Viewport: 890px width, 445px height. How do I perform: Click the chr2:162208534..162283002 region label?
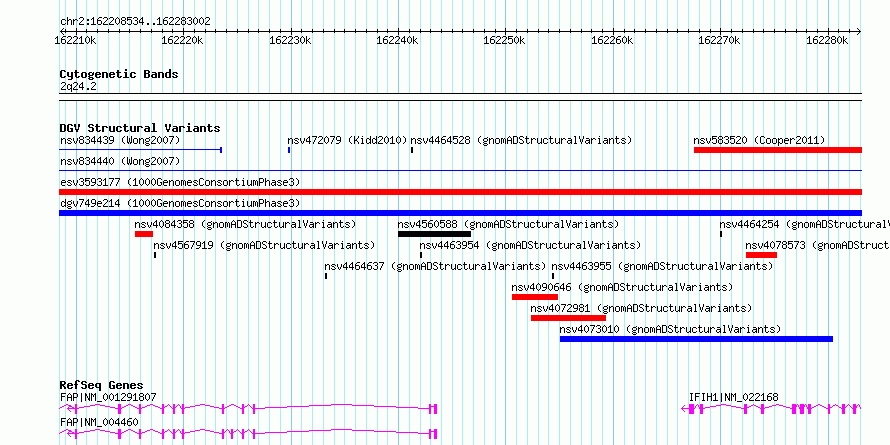coord(135,21)
